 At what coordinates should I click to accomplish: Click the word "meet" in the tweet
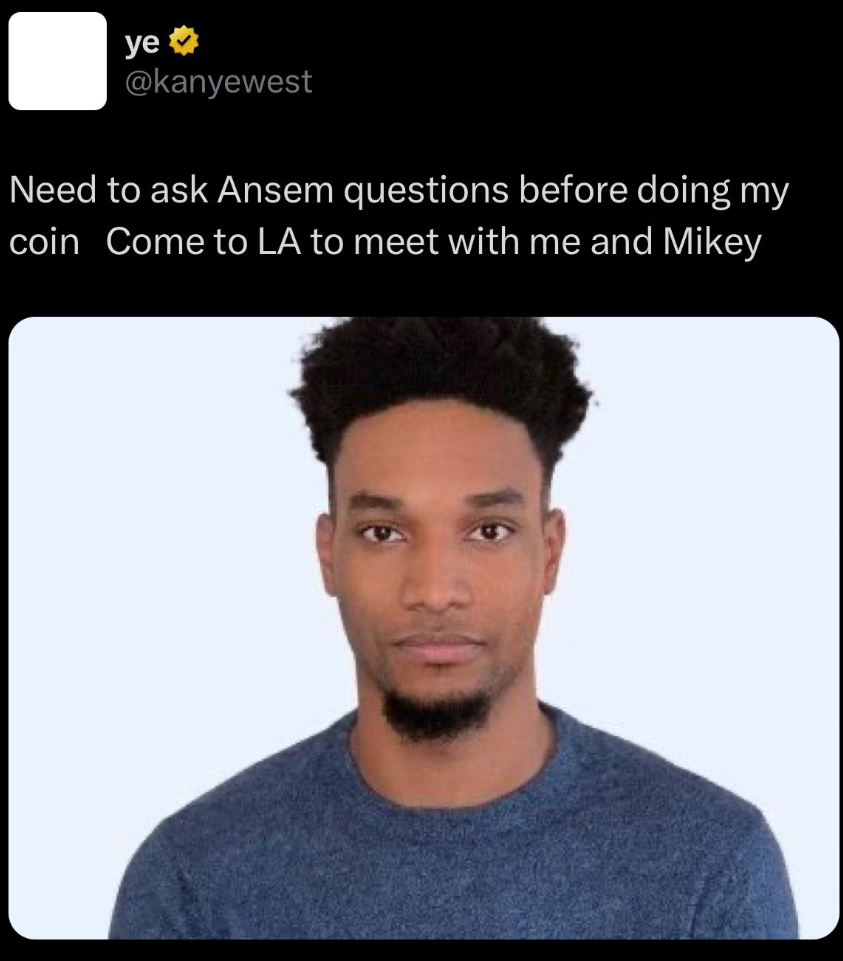(396, 241)
